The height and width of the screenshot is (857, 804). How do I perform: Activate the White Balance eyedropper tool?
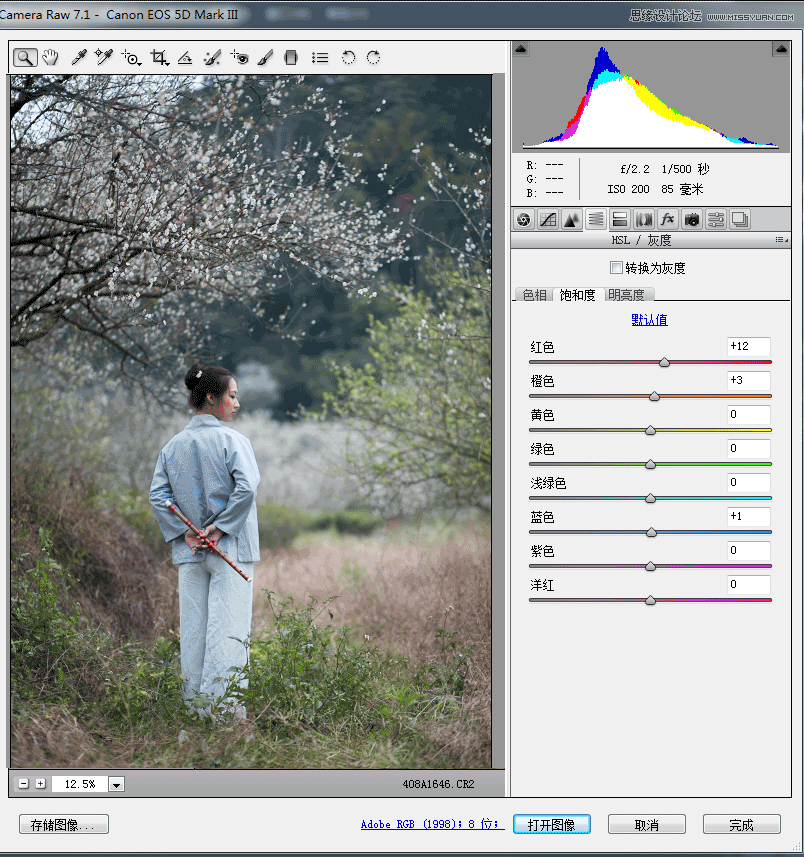pos(77,57)
